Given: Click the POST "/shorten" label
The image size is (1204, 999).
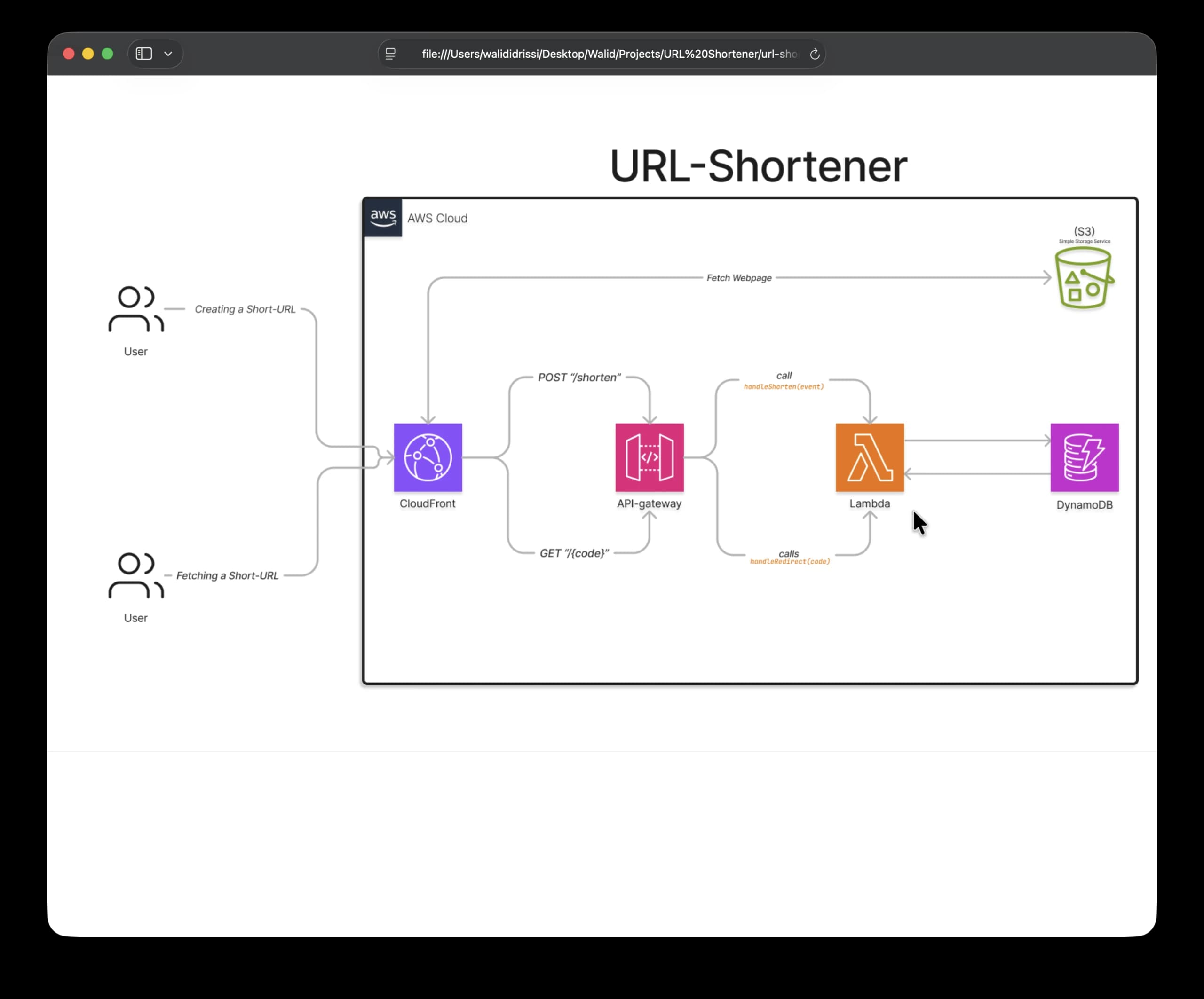Looking at the screenshot, I should 579,377.
